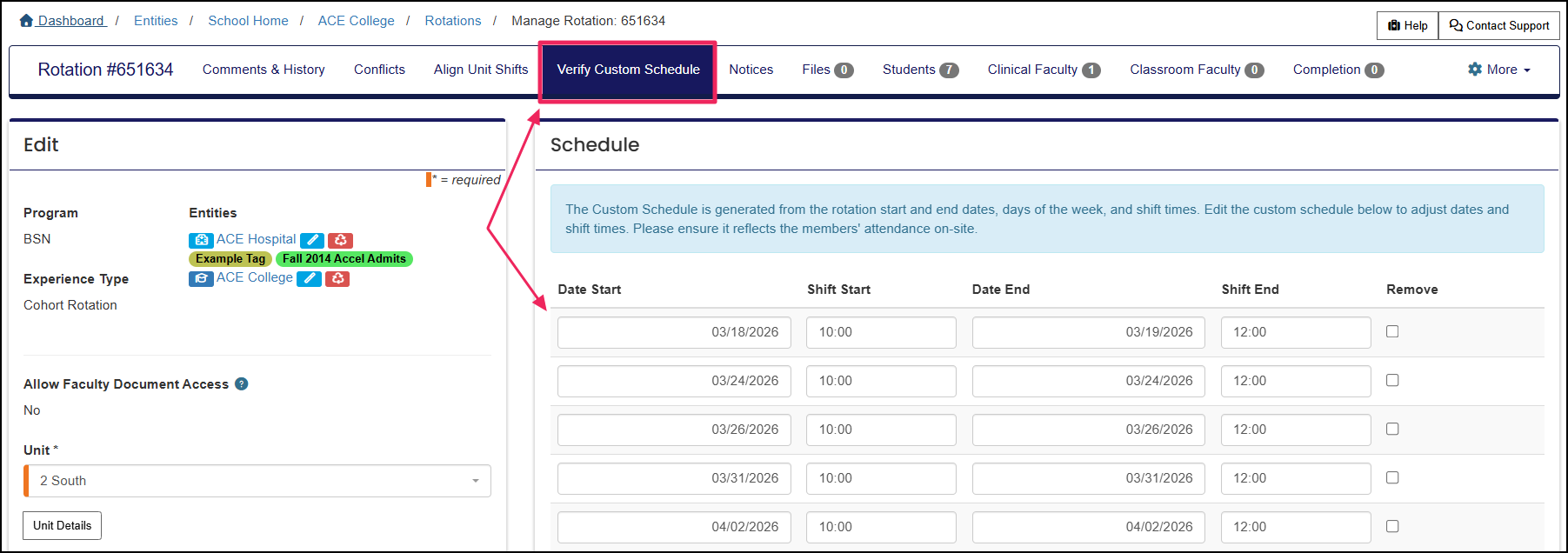1568x553 pixels.
Task: Click the red icon beside ACE Hospital
Action: pos(340,240)
